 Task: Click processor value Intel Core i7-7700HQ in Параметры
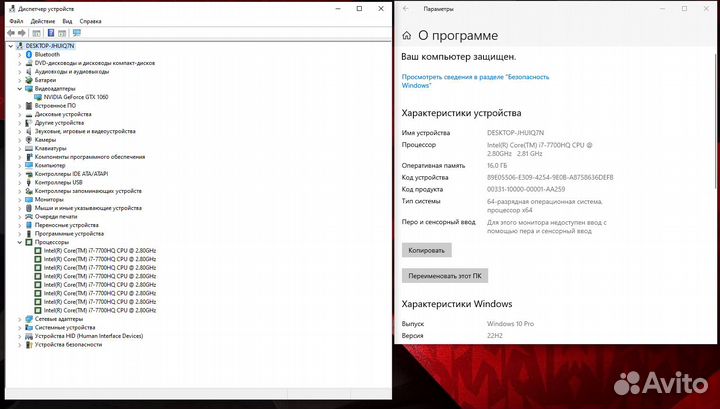[x=540, y=149]
